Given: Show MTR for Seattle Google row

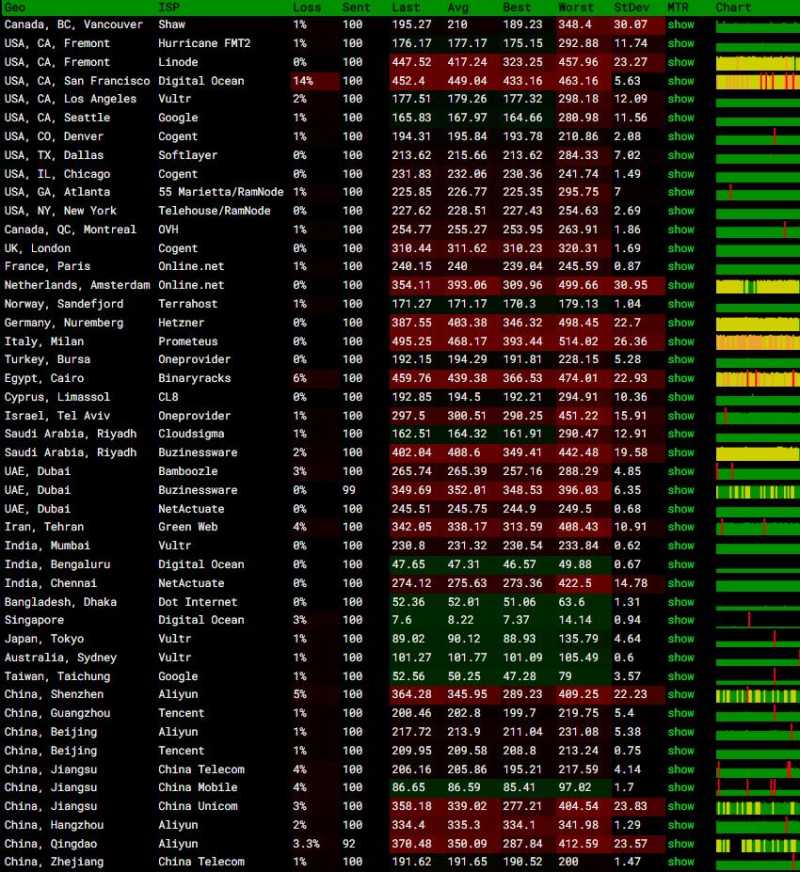Looking at the screenshot, I should pos(681,118).
